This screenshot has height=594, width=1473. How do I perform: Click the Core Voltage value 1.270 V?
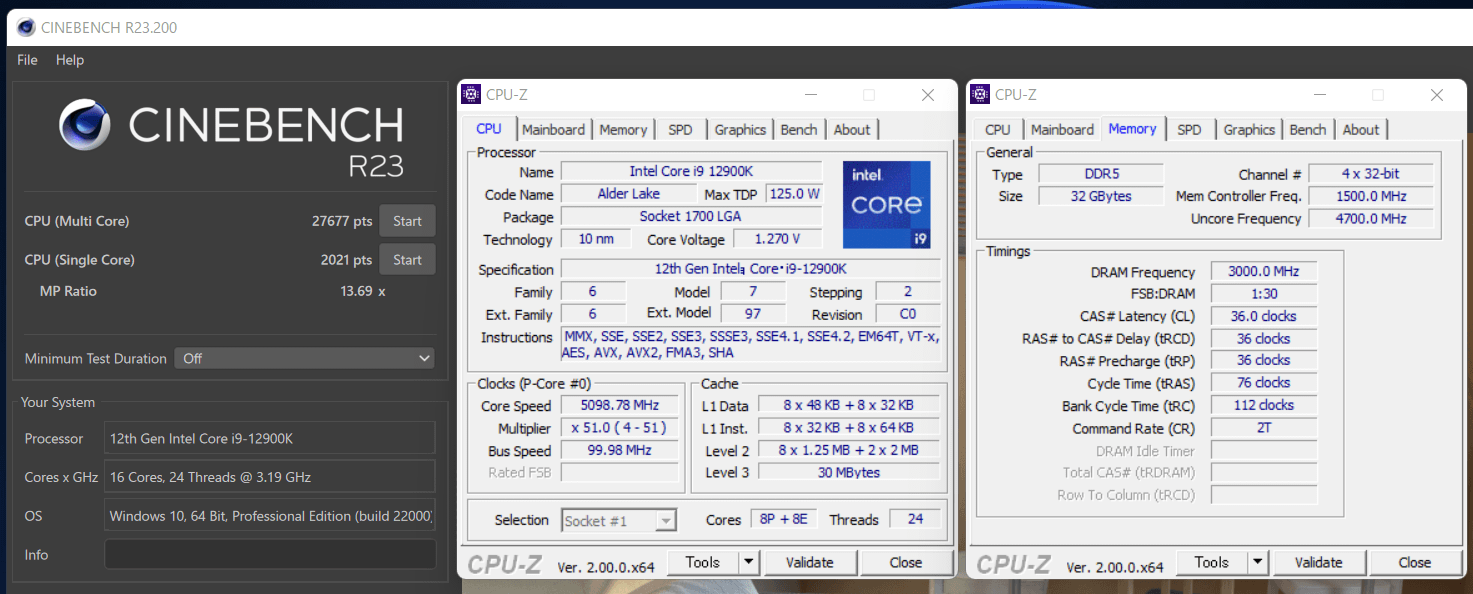pos(777,239)
